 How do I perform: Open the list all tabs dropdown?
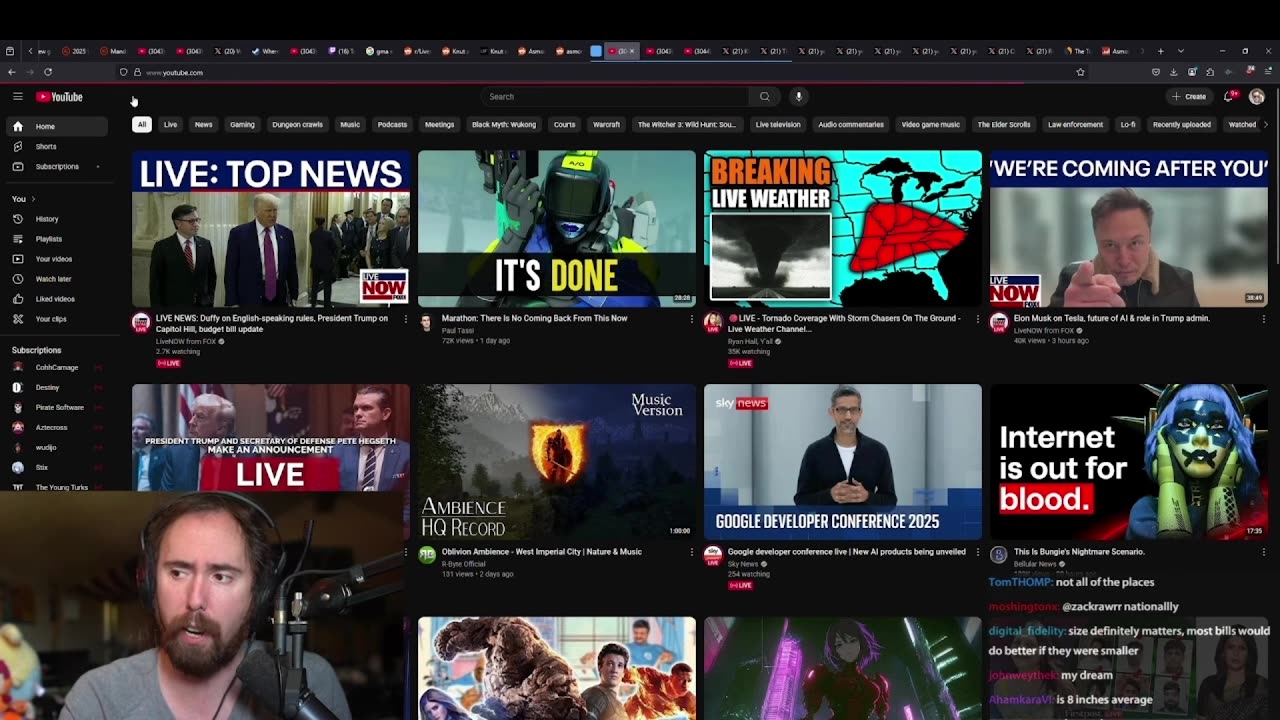[x=1180, y=51]
